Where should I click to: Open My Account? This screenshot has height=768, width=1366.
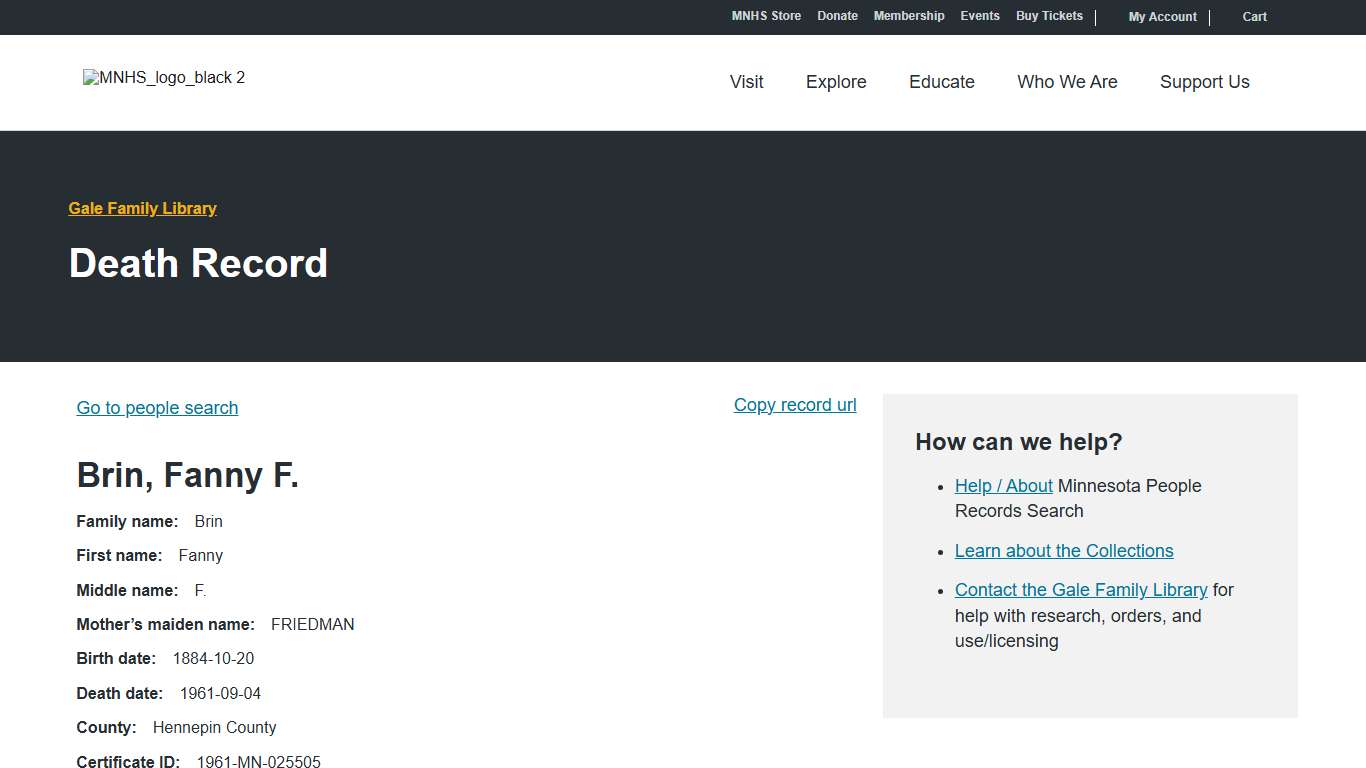tap(1162, 17)
